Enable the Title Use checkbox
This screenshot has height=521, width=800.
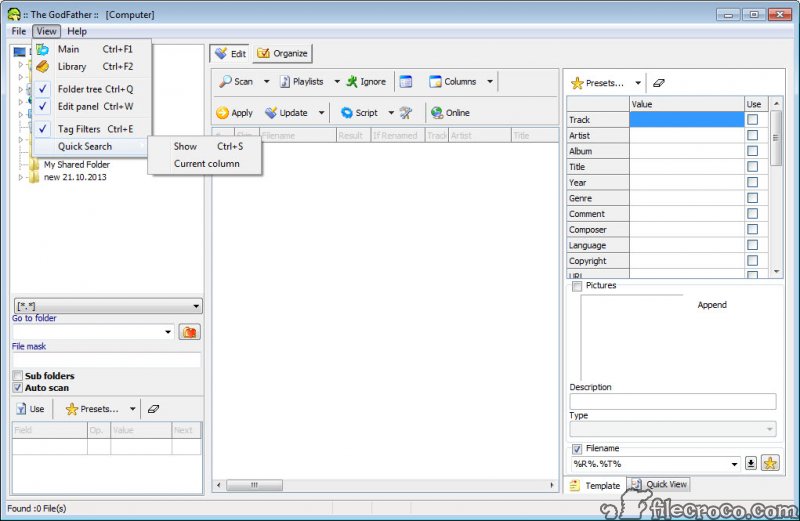(752, 166)
